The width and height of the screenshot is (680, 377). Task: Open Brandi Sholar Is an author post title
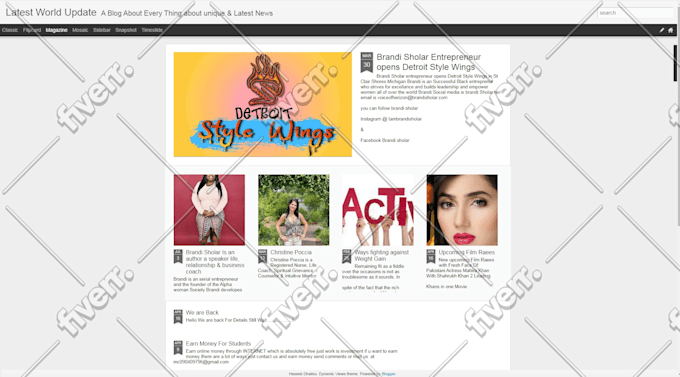215,262
